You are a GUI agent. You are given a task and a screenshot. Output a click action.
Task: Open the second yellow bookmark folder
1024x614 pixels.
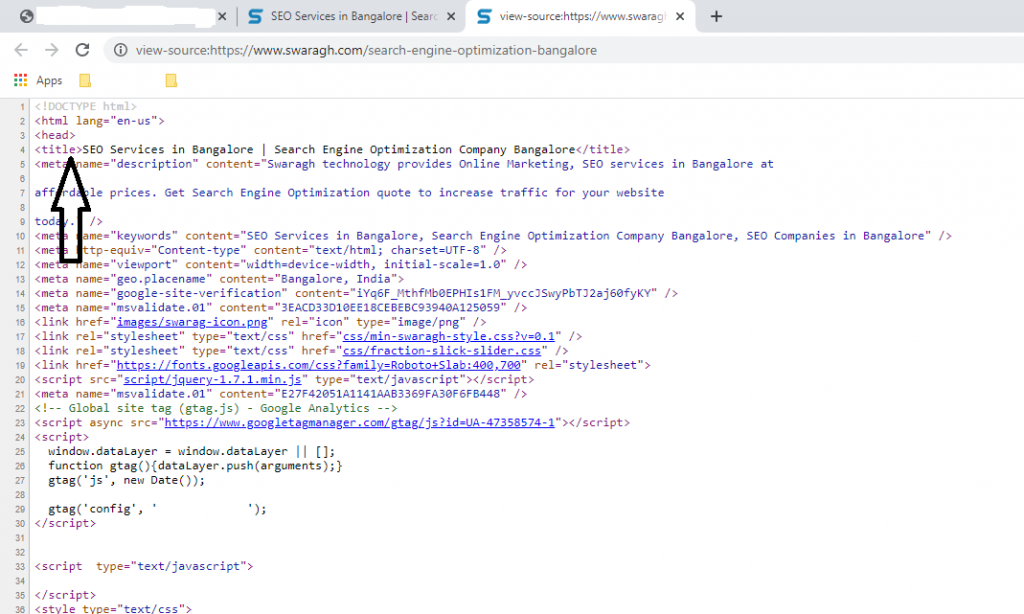coord(171,80)
